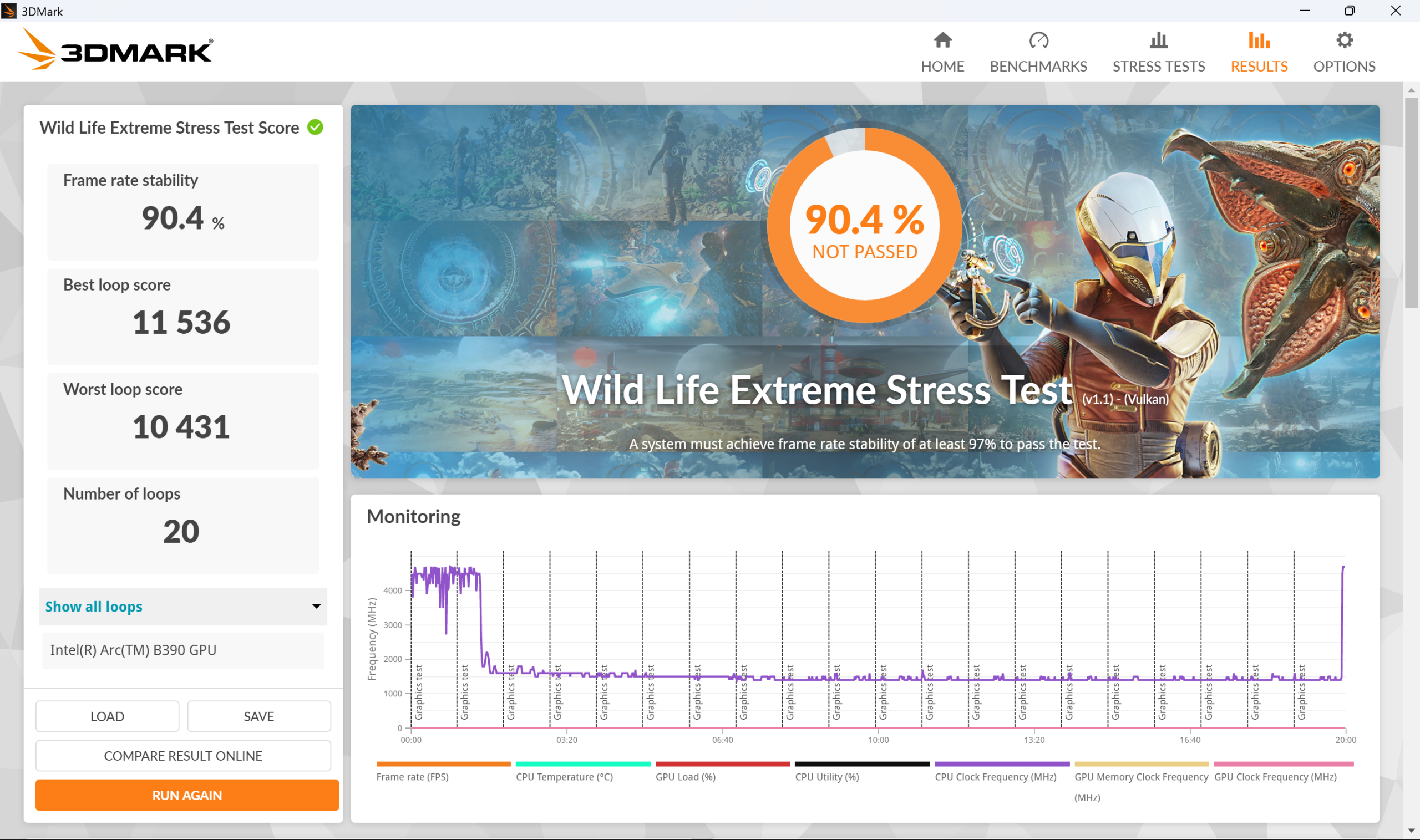Image resolution: width=1420 pixels, height=840 pixels.
Task: Click the 3DMark logo in the header
Action: tap(115, 51)
